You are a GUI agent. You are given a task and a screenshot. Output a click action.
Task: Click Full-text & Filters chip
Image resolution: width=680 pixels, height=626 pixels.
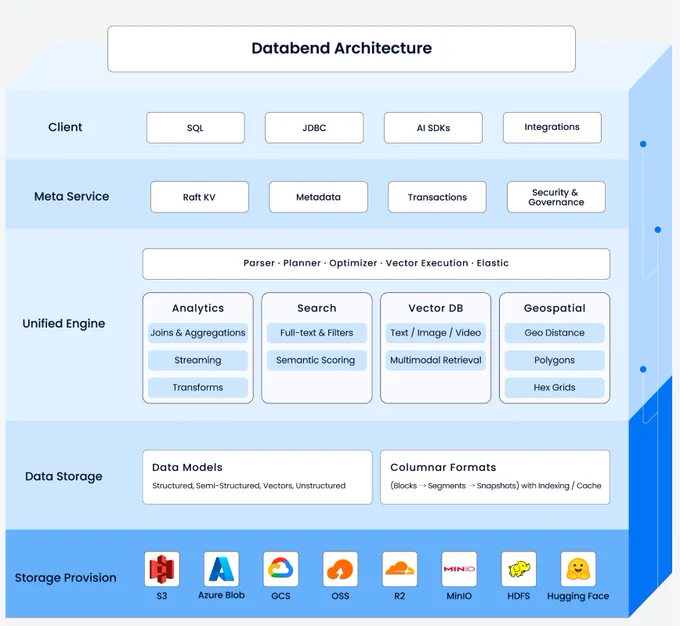click(317, 333)
